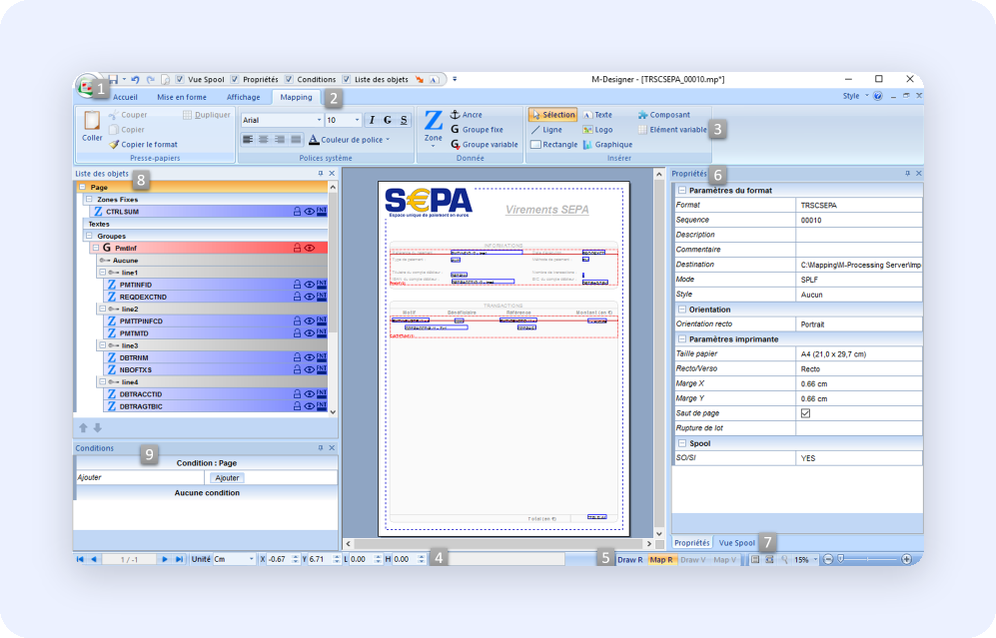Collapse the Paramètres du format section
Screen dimensions: 996x638
[682, 190]
